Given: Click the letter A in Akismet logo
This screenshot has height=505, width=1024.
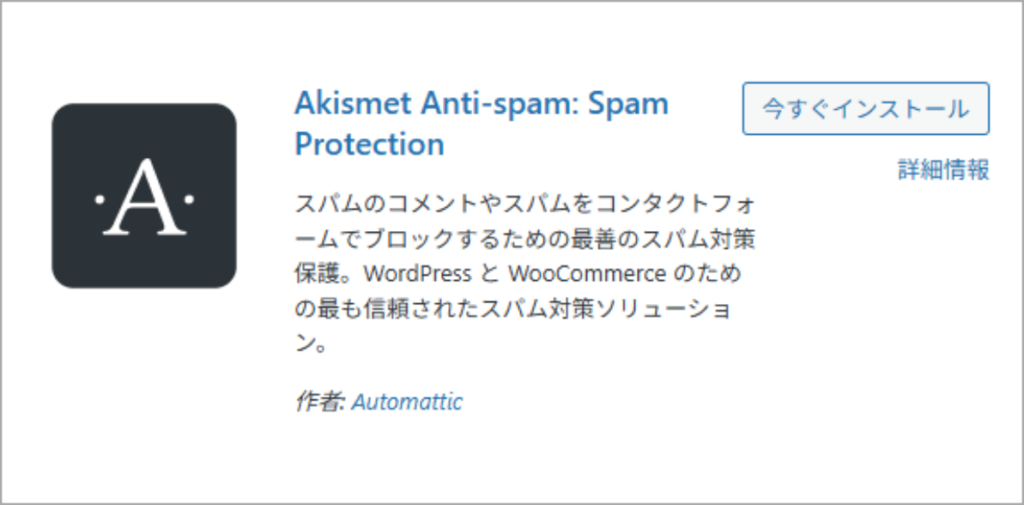Looking at the screenshot, I should (144, 198).
